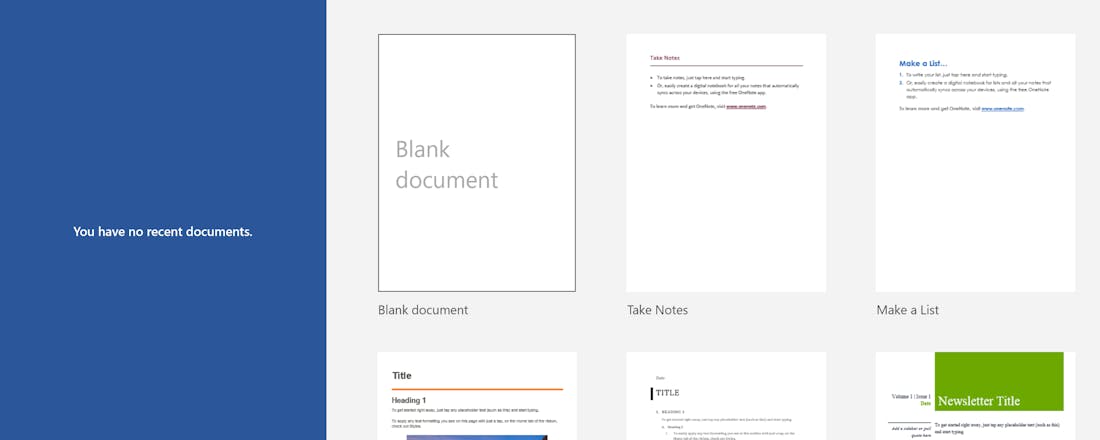Click the "Take Notes" caption label
The width and height of the screenshot is (1100, 440).
click(657, 310)
